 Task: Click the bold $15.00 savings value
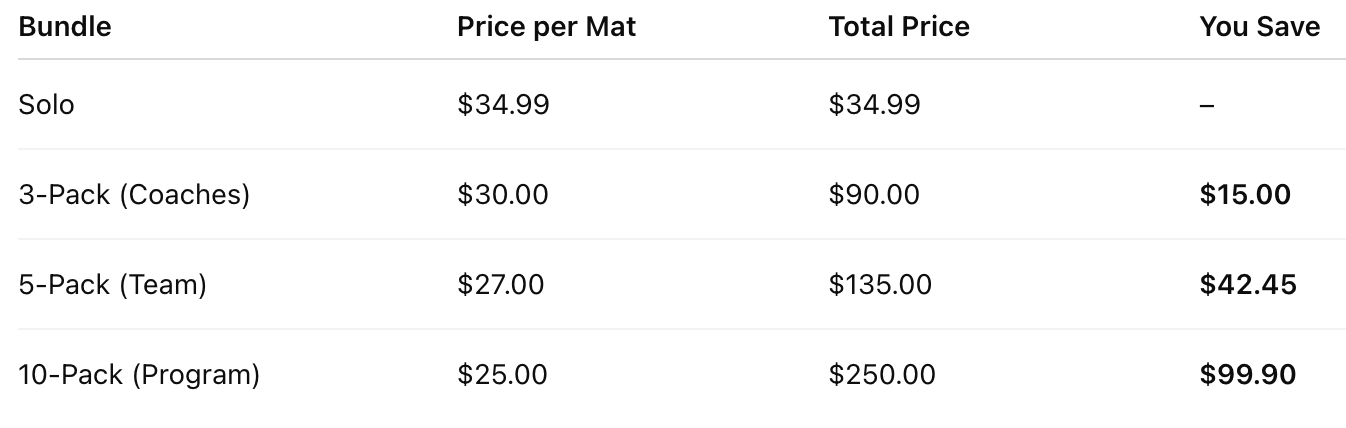point(1245,194)
